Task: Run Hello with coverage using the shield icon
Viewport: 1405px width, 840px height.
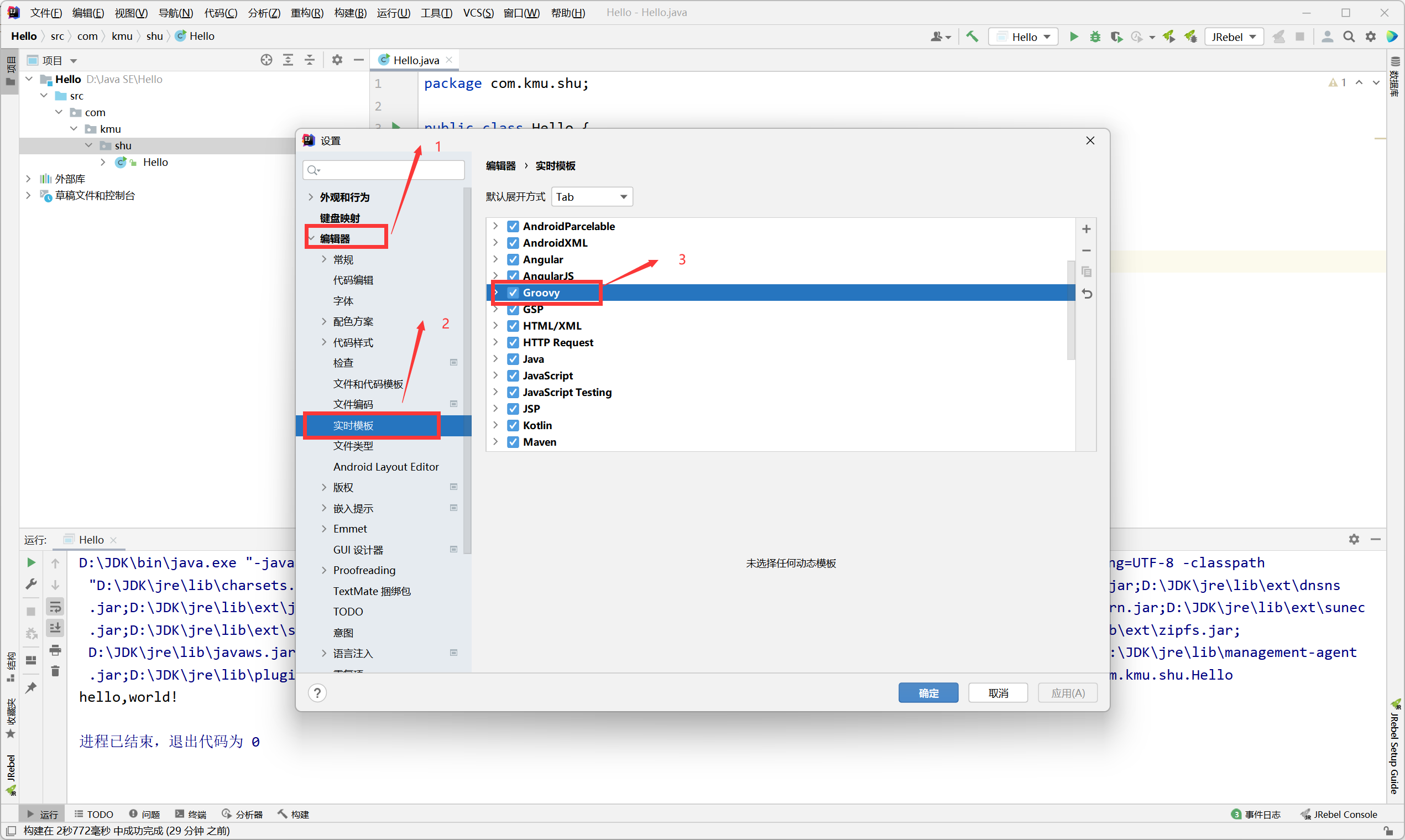Action: [x=1116, y=36]
